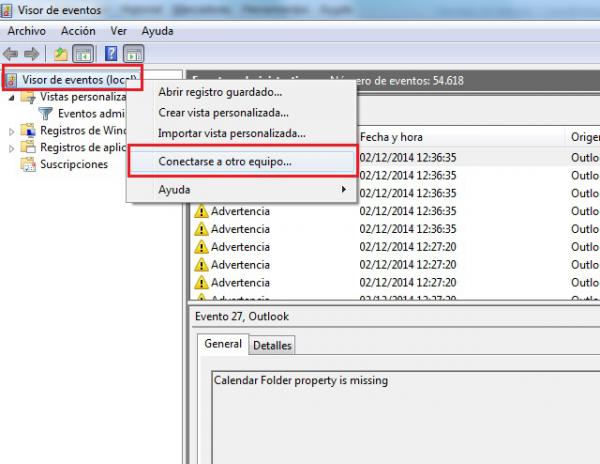Image resolution: width=600 pixels, height=464 pixels.
Task: Click the Up one level folder icon
Action: [60, 54]
